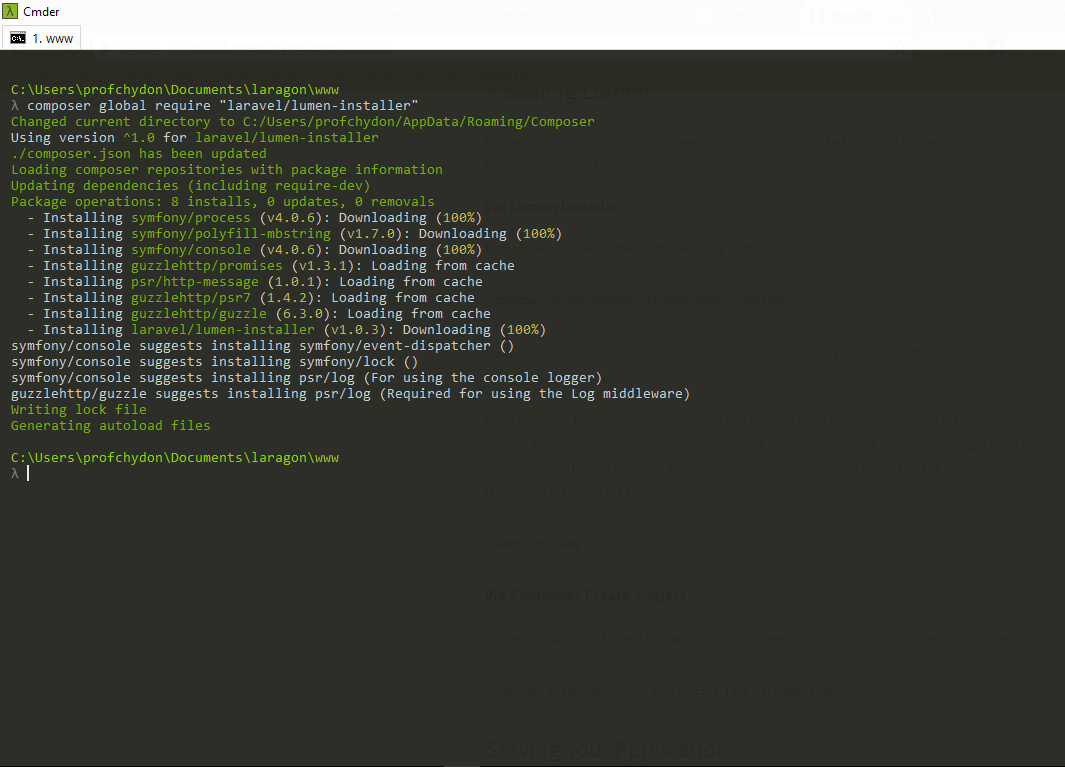
Task: Click the guzzlehttp/psr7 package name
Action: tap(191, 298)
